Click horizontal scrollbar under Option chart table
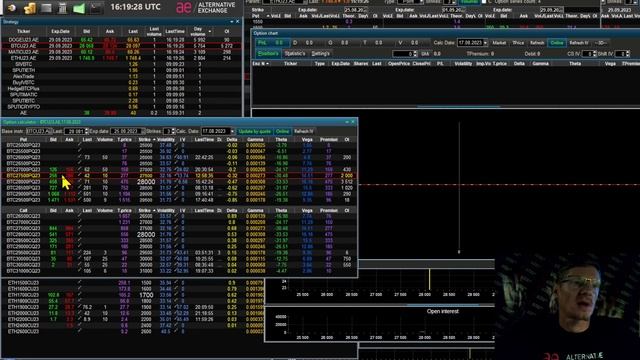Screen dimensions: 640x360 click(x=458, y=107)
